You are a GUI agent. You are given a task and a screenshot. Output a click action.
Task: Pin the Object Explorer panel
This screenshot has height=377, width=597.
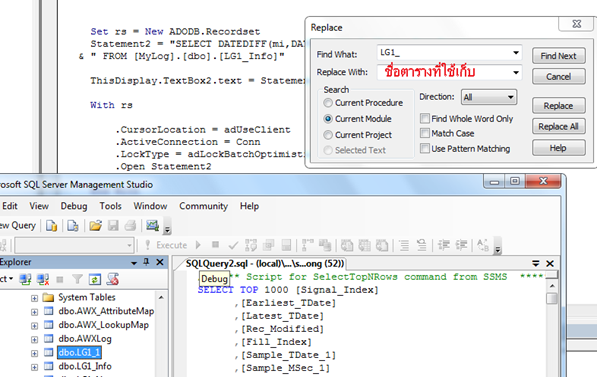(146, 262)
